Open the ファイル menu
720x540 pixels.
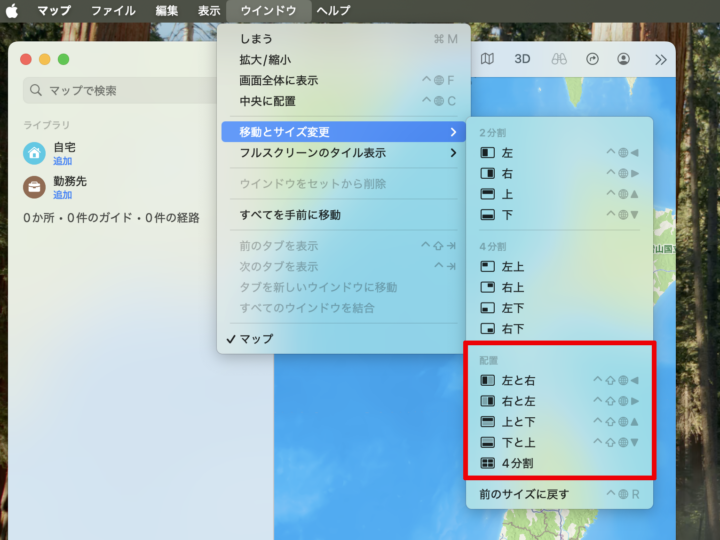click(113, 10)
